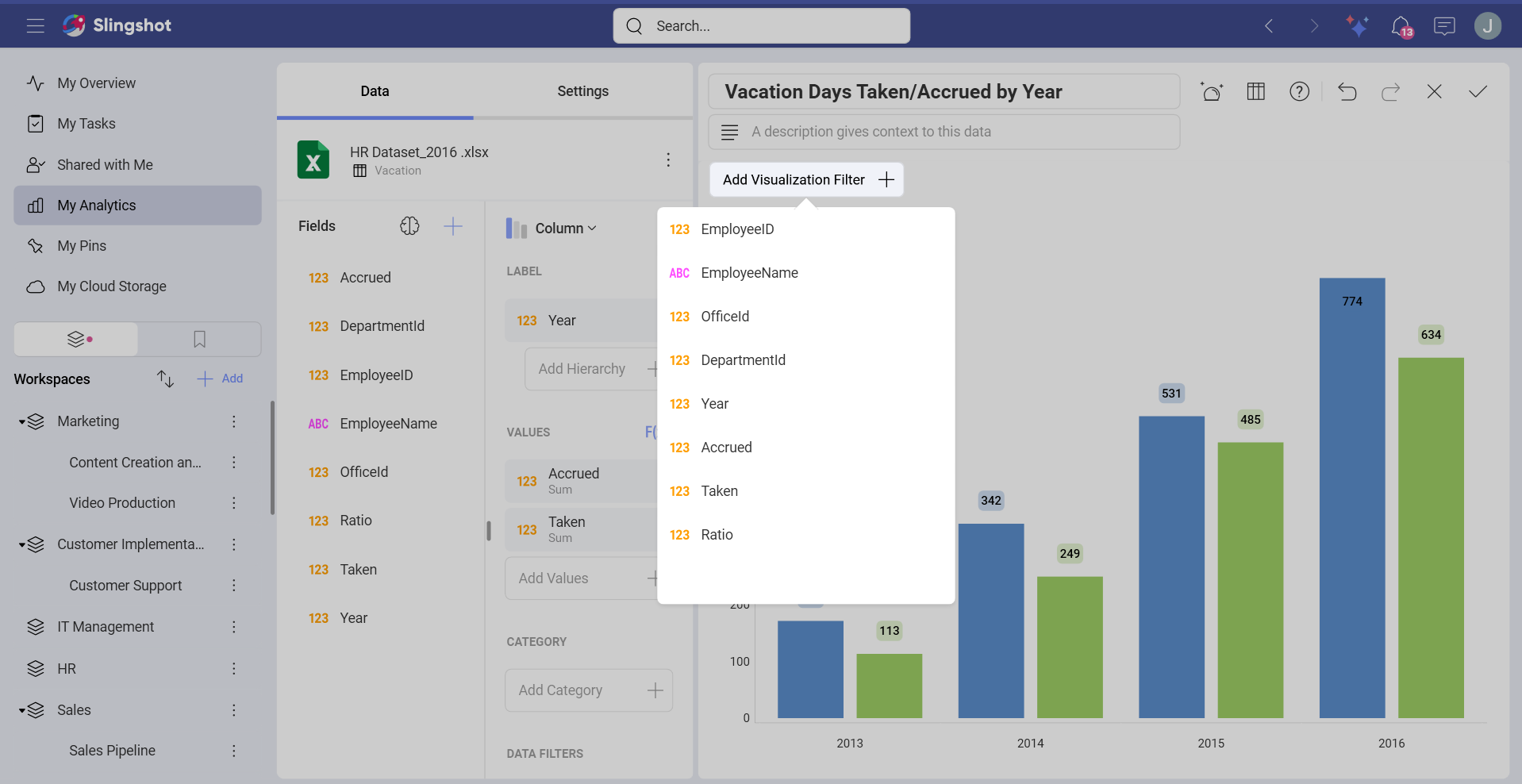Click the Excel file icon
Image resolution: width=1522 pixels, height=784 pixels.
(x=313, y=160)
